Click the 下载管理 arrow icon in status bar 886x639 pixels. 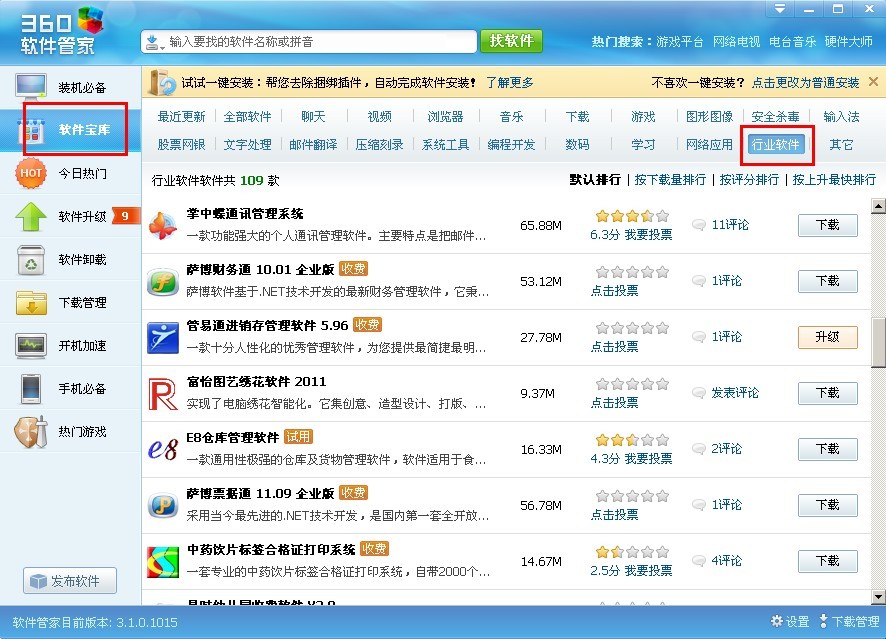click(823, 621)
